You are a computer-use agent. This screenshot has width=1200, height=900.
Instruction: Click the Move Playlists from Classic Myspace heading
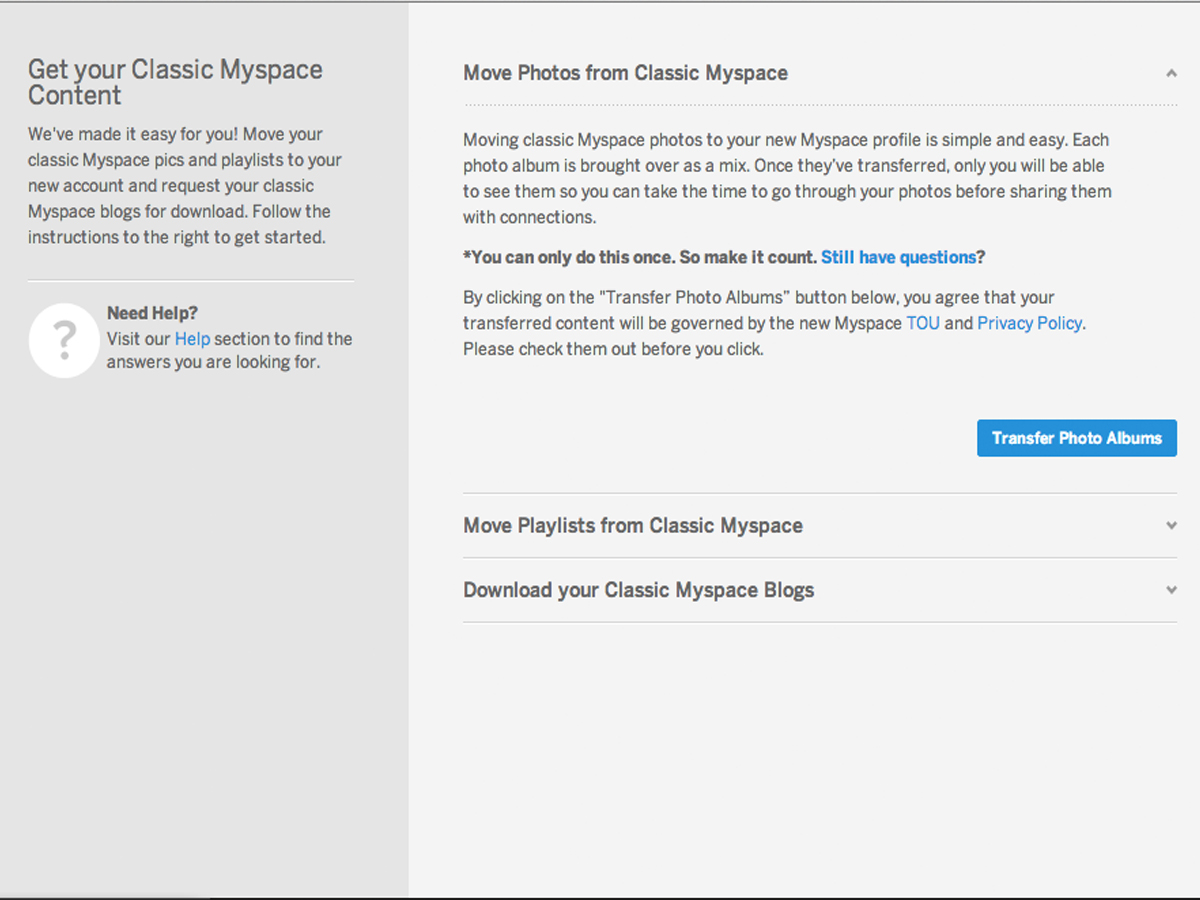[x=632, y=525]
